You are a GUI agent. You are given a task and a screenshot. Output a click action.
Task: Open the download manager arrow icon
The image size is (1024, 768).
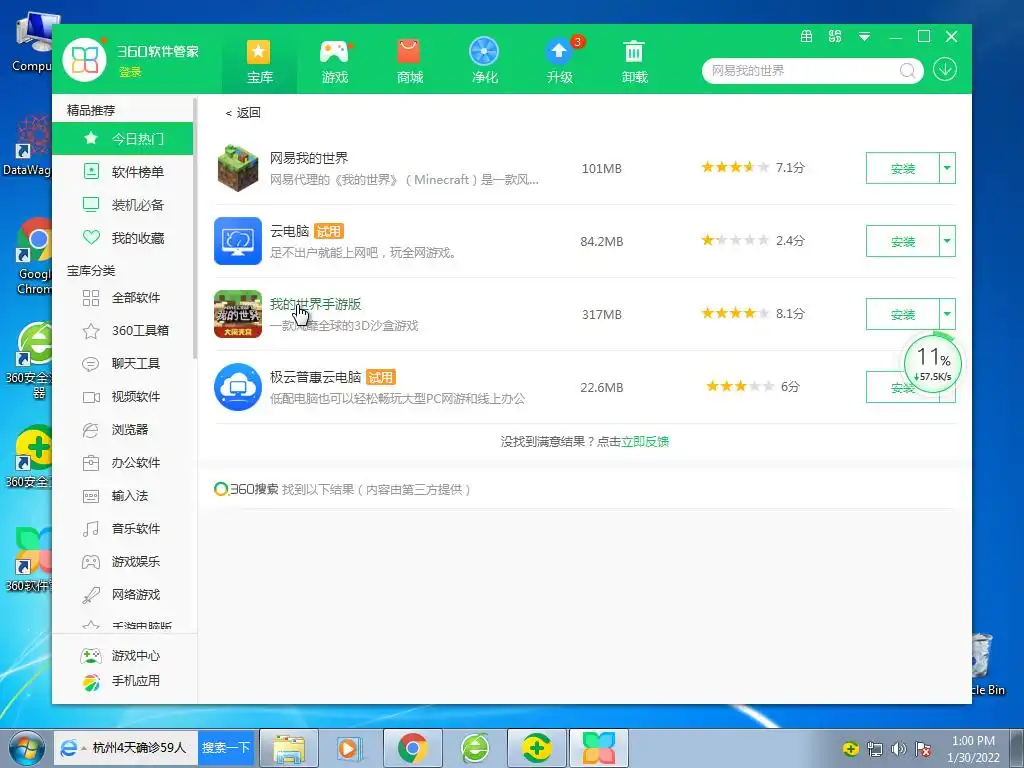pos(944,69)
